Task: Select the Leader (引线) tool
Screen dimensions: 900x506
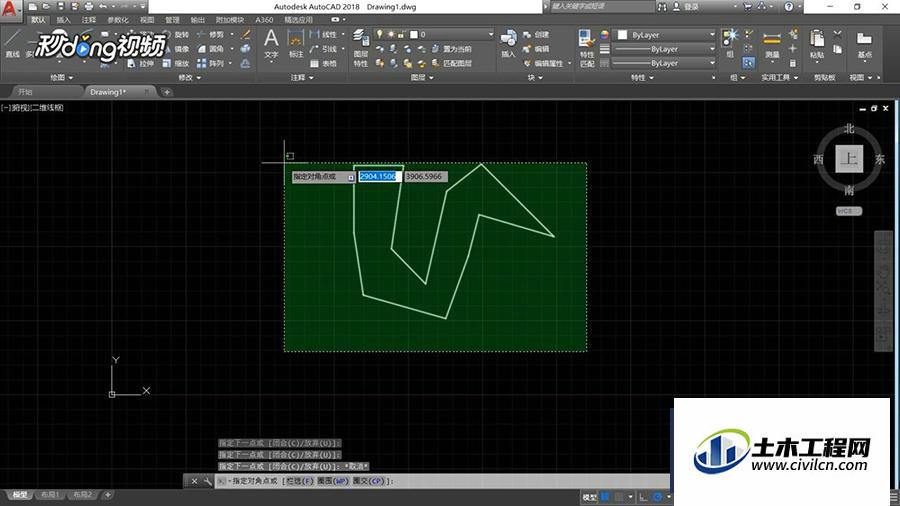Action: 323,49
